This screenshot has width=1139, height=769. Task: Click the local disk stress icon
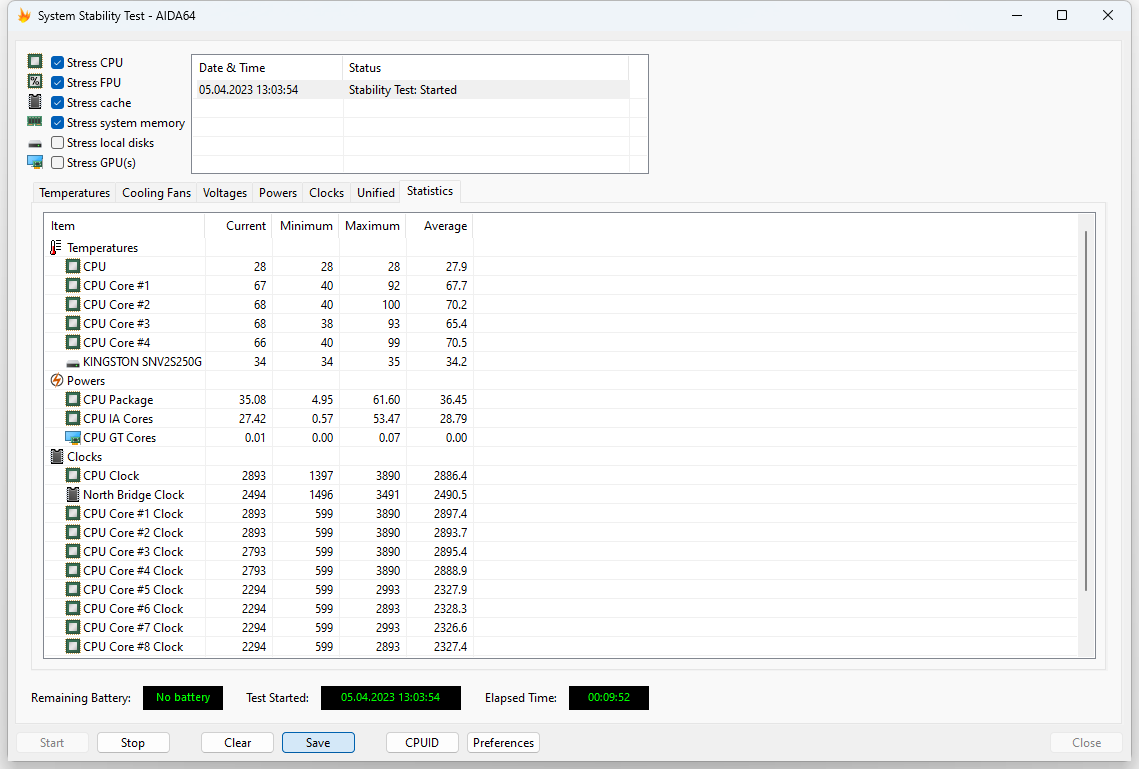pos(35,142)
